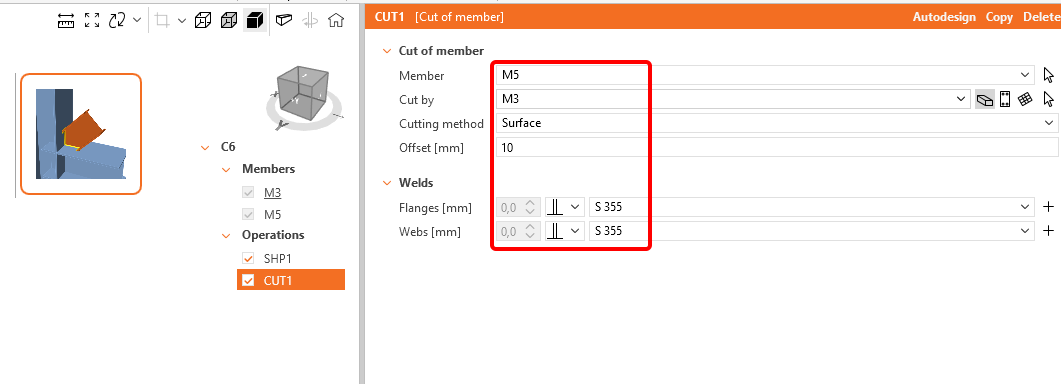This screenshot has width=1061, height=384.
Task: Choose the Cut by plate icon
Action: point(1005,100)
